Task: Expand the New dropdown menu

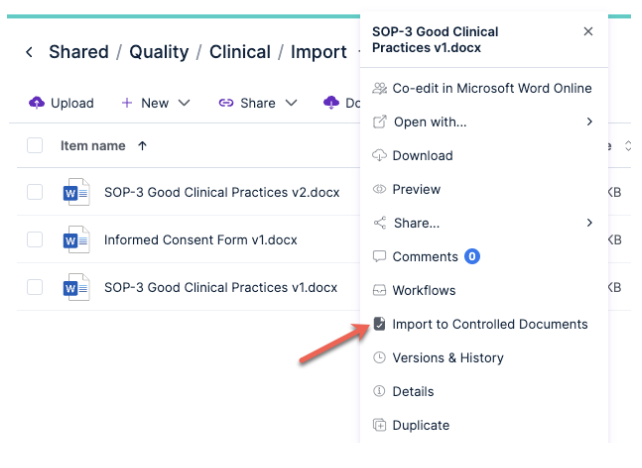Action: (156, 102)
